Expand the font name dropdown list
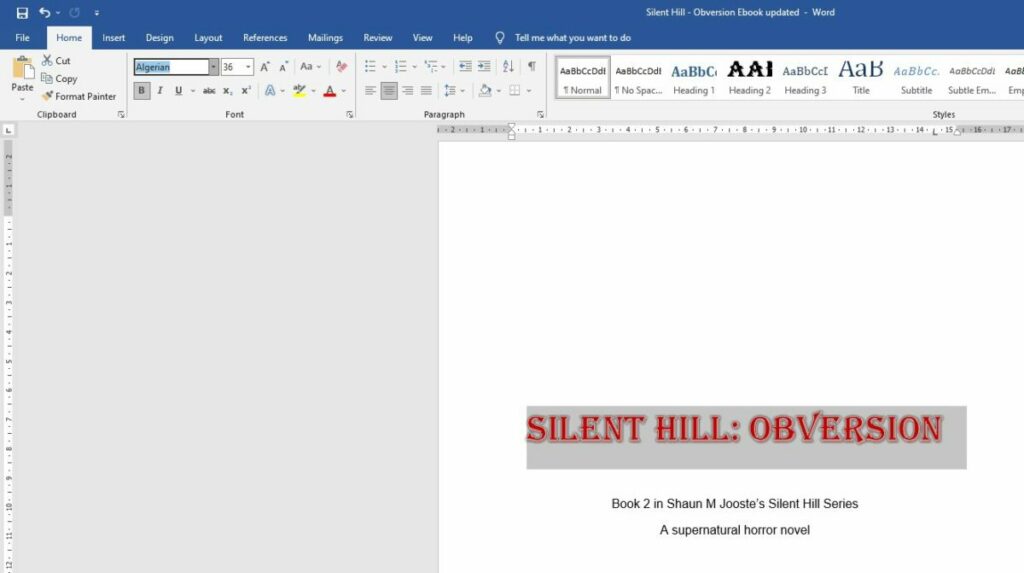The height and width of the screenshot is (573, 1024). click(x=213, y=67)
